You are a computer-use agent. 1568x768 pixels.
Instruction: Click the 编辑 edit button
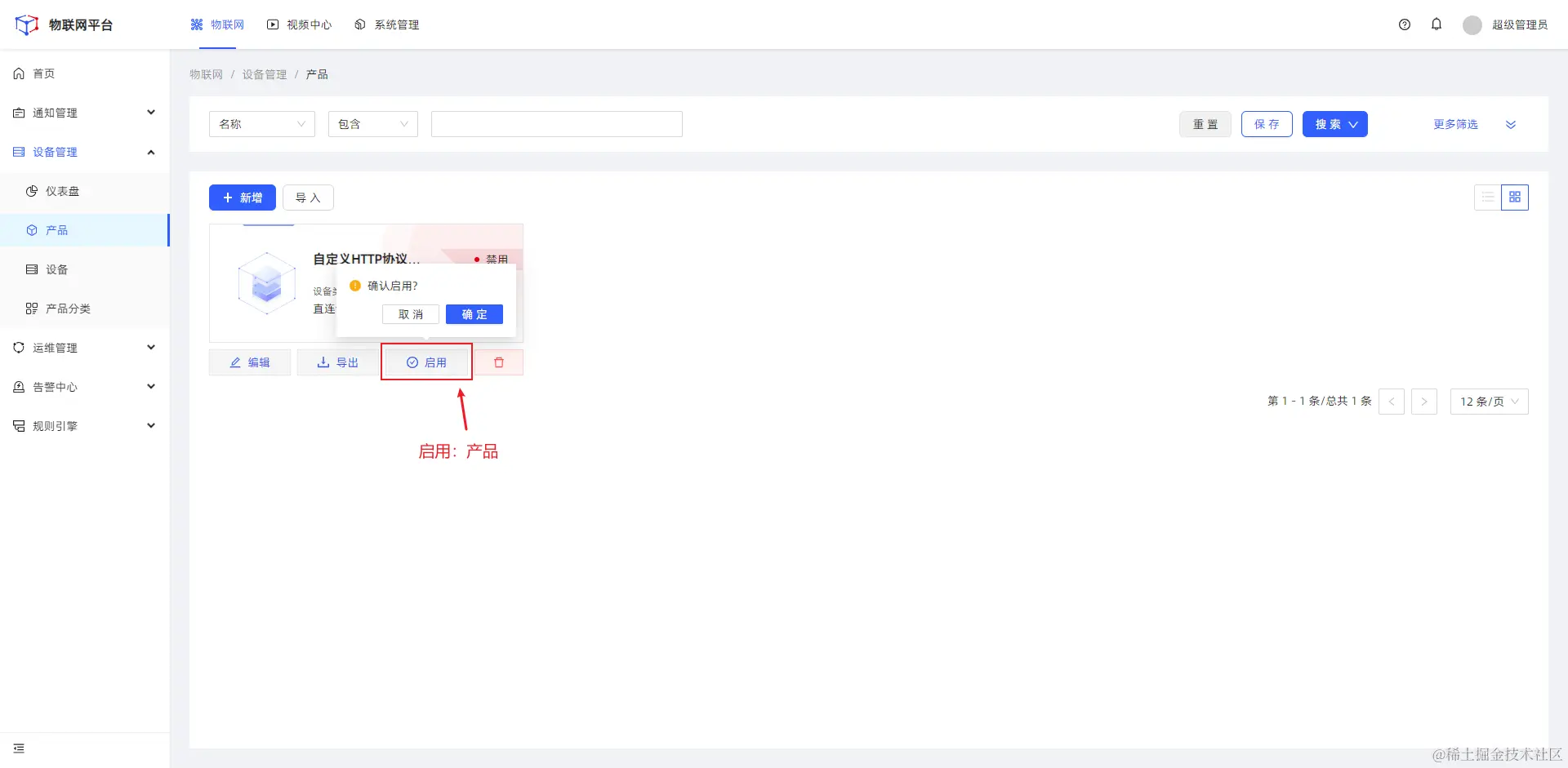click(250, 362)
